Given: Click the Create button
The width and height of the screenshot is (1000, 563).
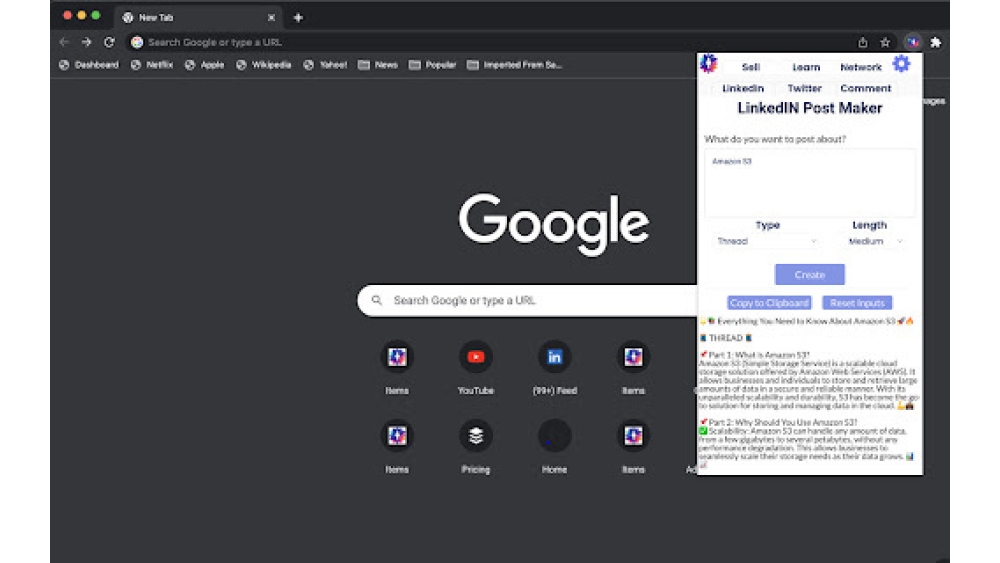Looking at the screenshot, I should coord(809,275).
